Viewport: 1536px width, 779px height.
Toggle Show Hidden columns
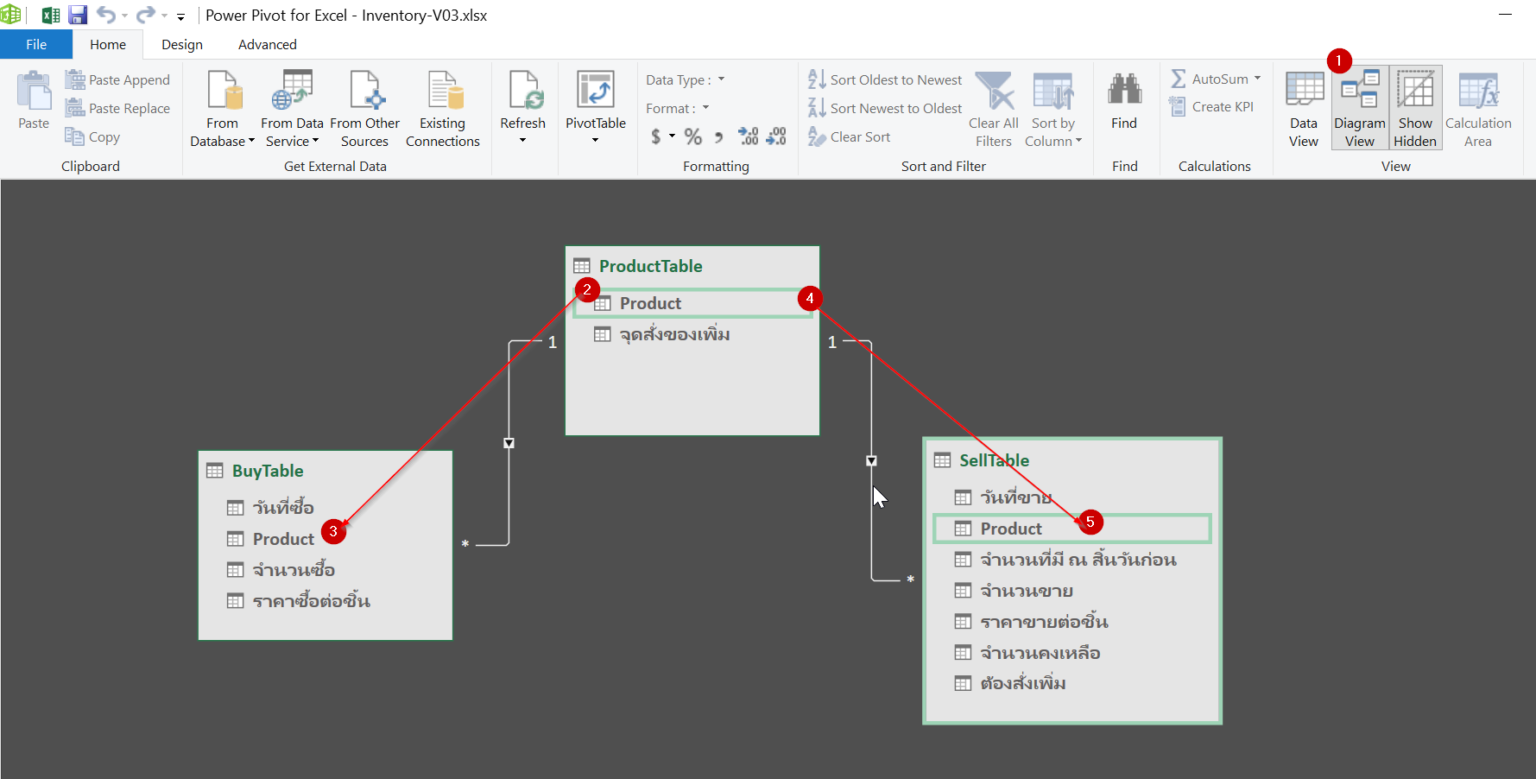pyautogui.click(x=1415, y=108)
